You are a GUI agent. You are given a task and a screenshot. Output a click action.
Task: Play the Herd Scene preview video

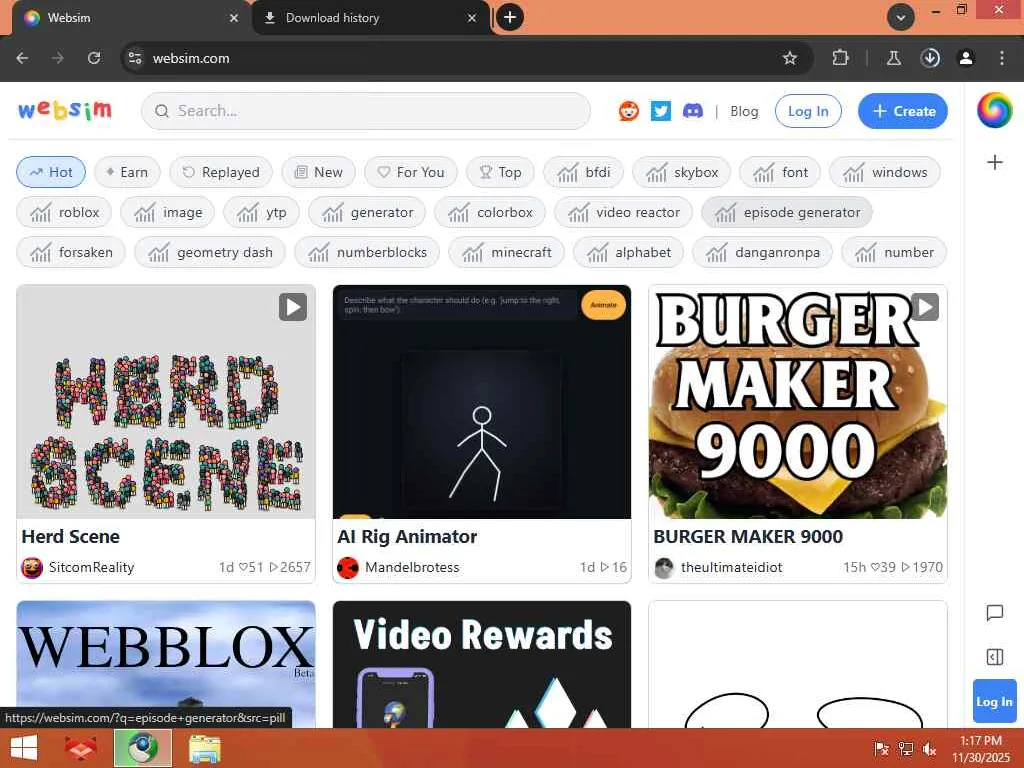(293, 307)
